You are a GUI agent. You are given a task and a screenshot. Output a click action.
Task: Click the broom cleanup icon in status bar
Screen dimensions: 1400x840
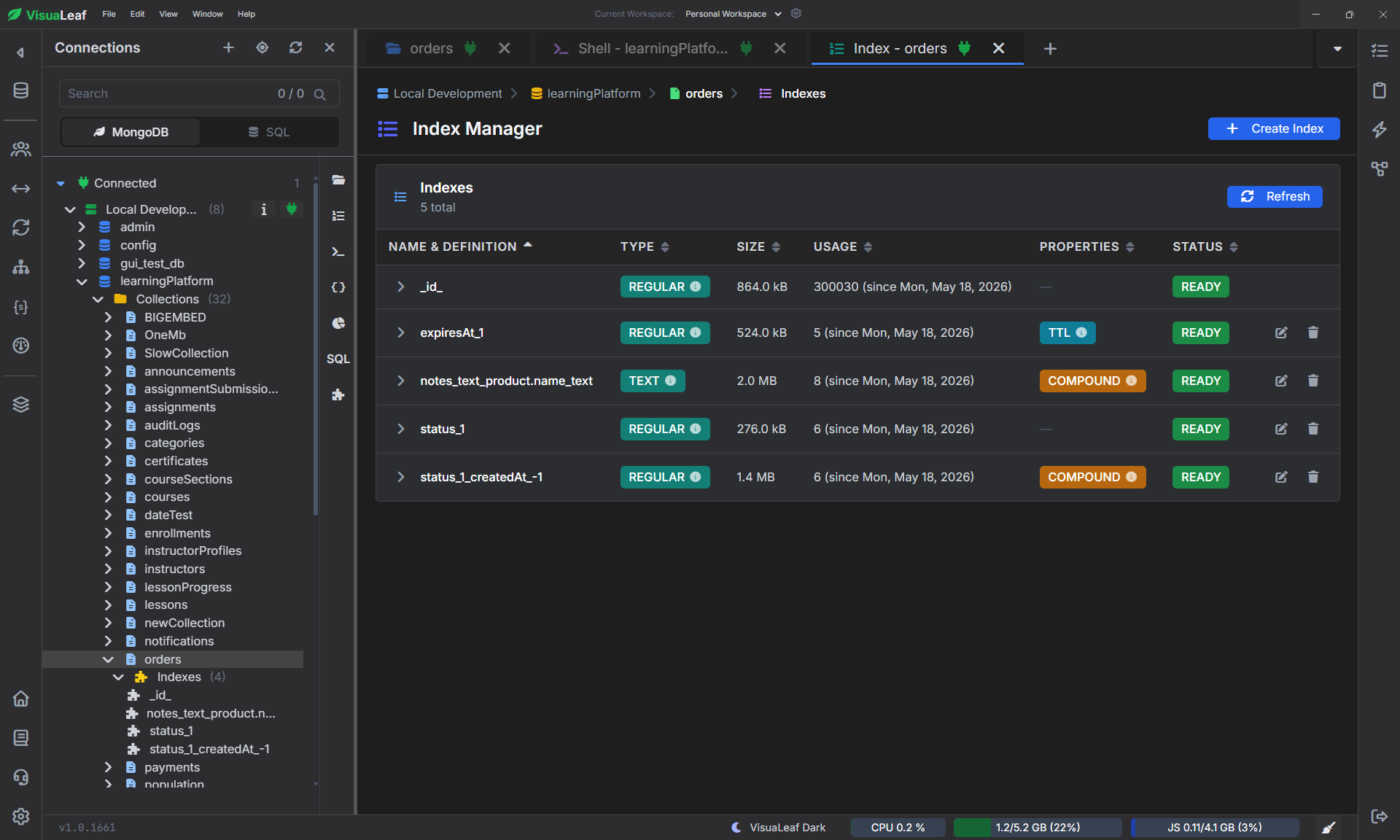[1329, 828]
